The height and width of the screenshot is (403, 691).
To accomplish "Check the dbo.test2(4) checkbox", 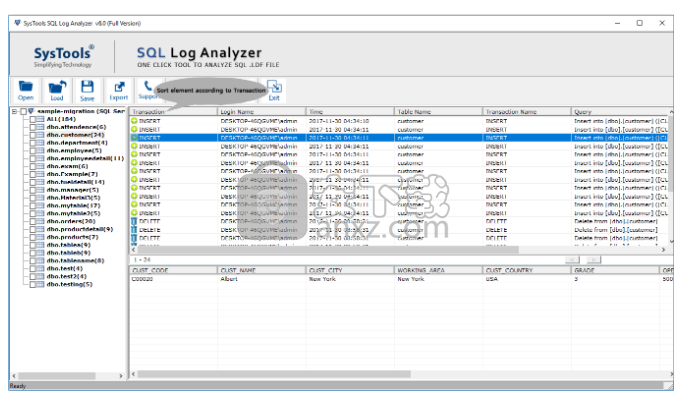I will click(33, 276).
